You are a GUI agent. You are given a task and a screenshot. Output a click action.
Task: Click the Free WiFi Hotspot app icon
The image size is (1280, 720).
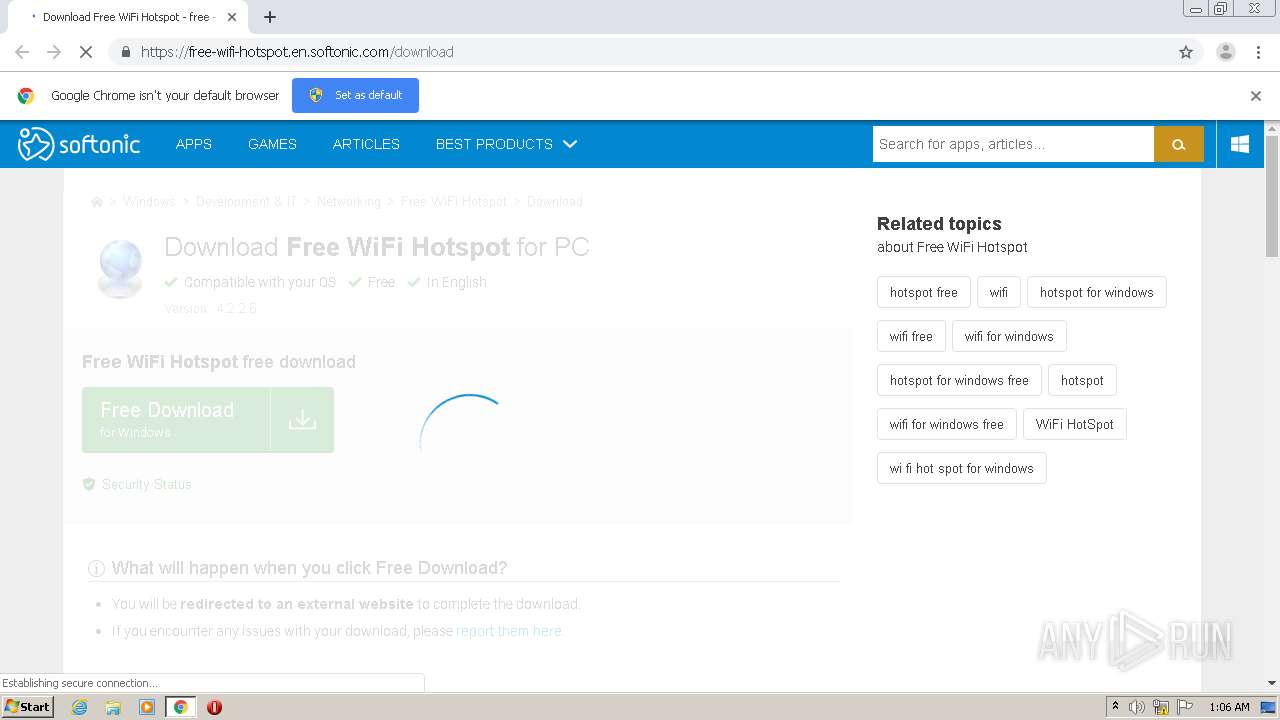point(120,268)
